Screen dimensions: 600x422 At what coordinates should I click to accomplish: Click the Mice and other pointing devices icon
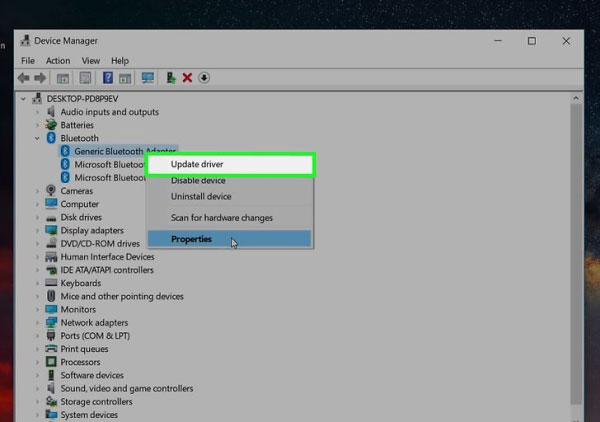(51, 296)
